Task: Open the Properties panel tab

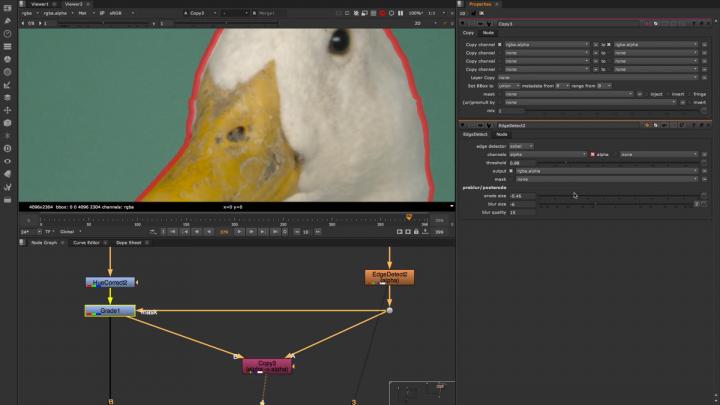Action: point(480,4)
